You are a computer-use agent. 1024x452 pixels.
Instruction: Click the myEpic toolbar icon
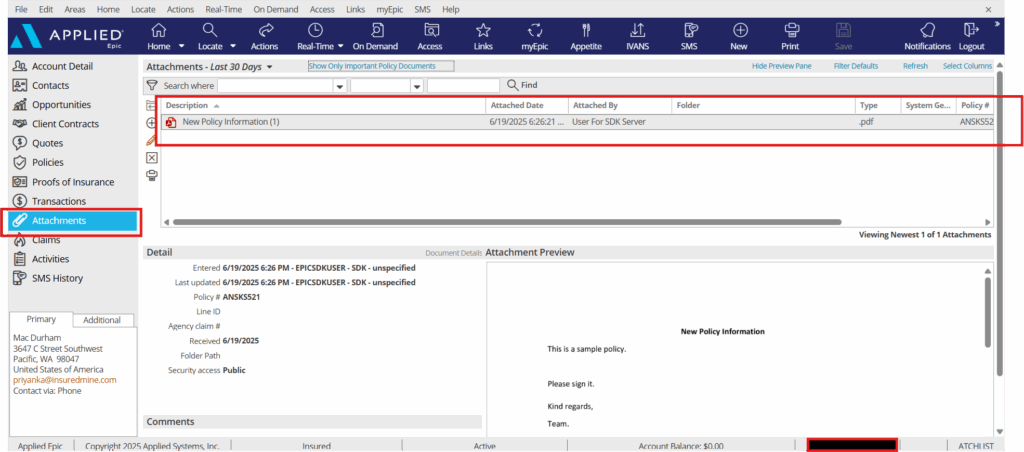coord(535,30)
